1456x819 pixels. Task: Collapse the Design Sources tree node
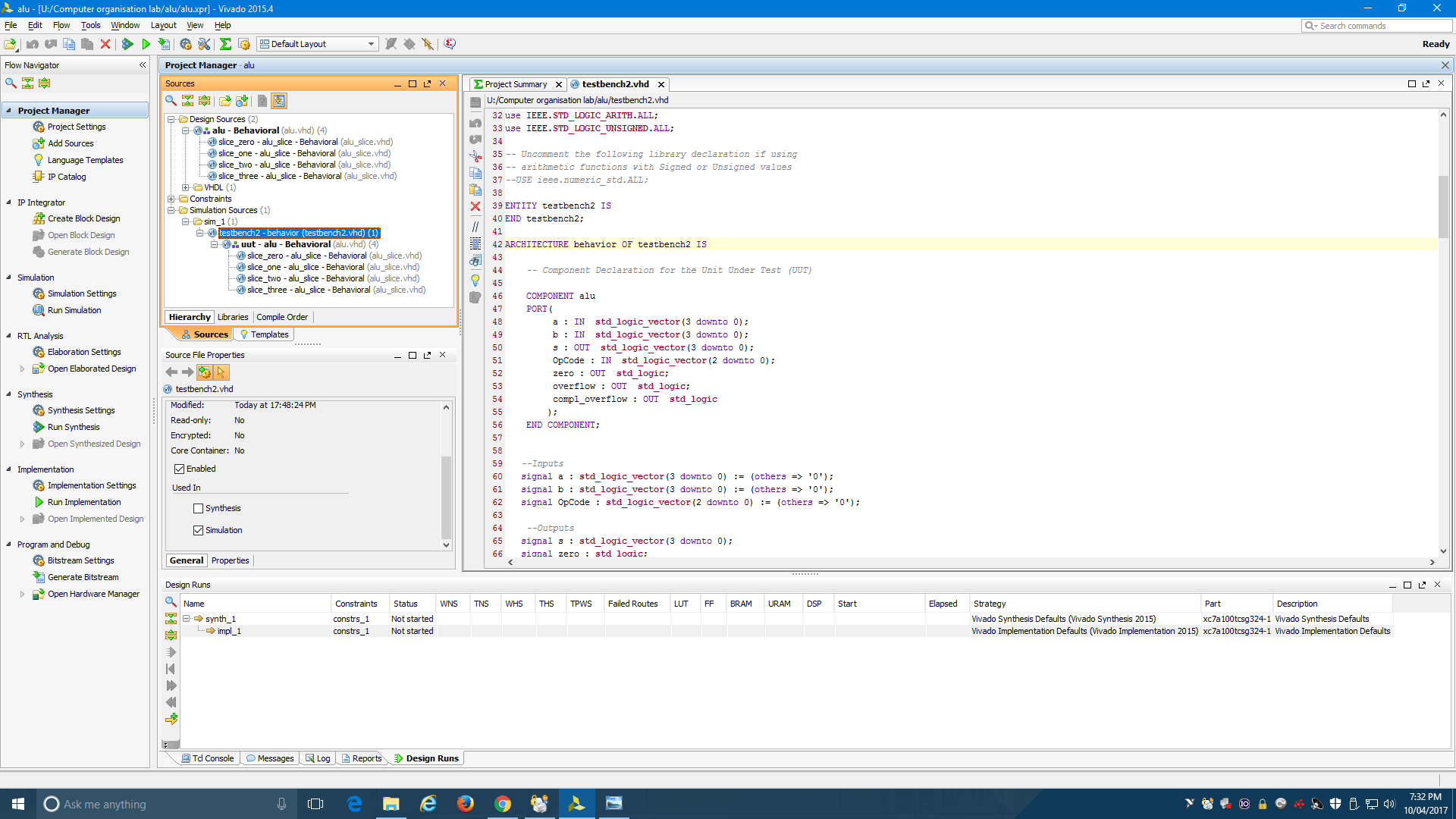pos(171,119)
